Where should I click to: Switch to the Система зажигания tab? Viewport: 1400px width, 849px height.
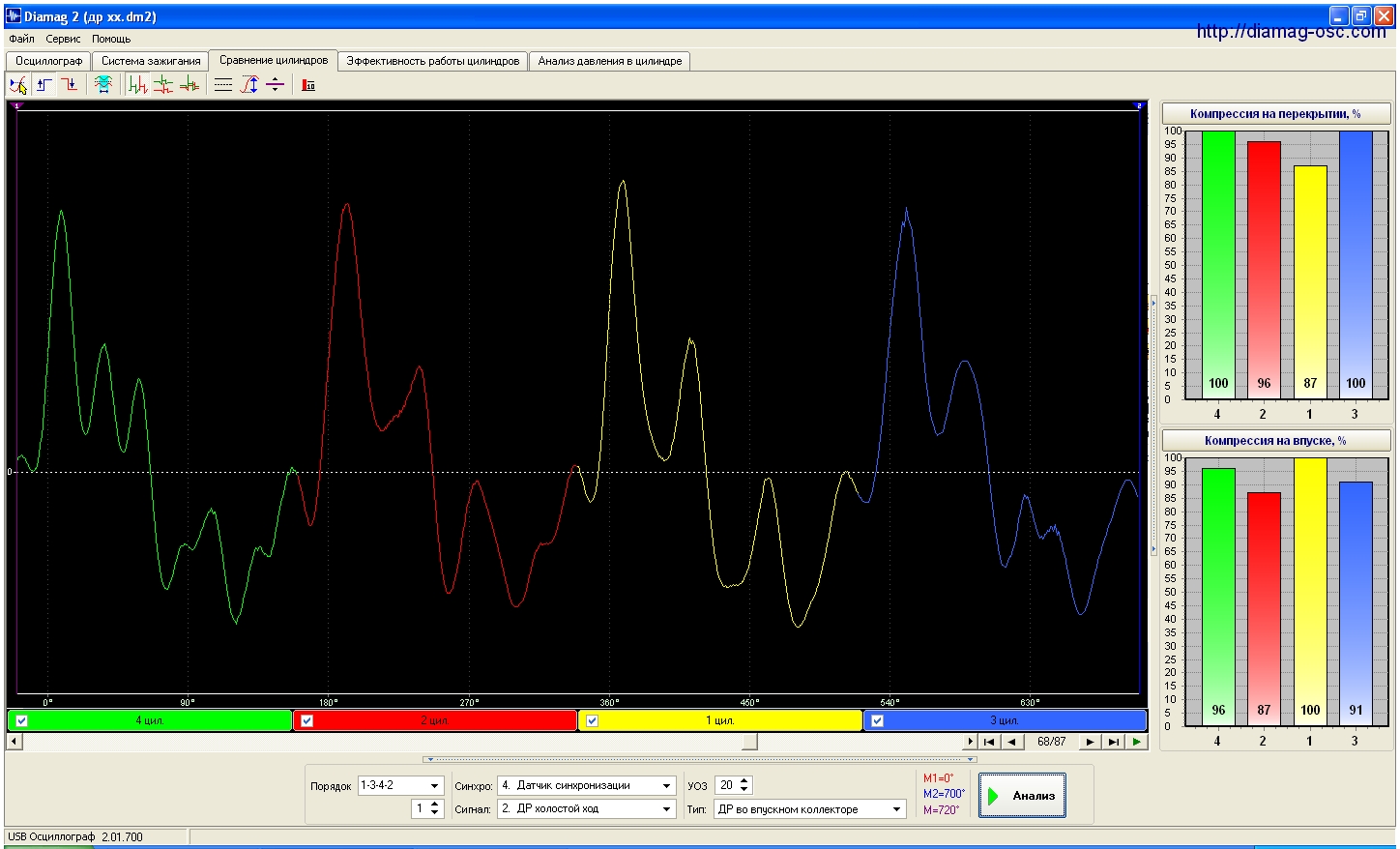click(151, 61)
